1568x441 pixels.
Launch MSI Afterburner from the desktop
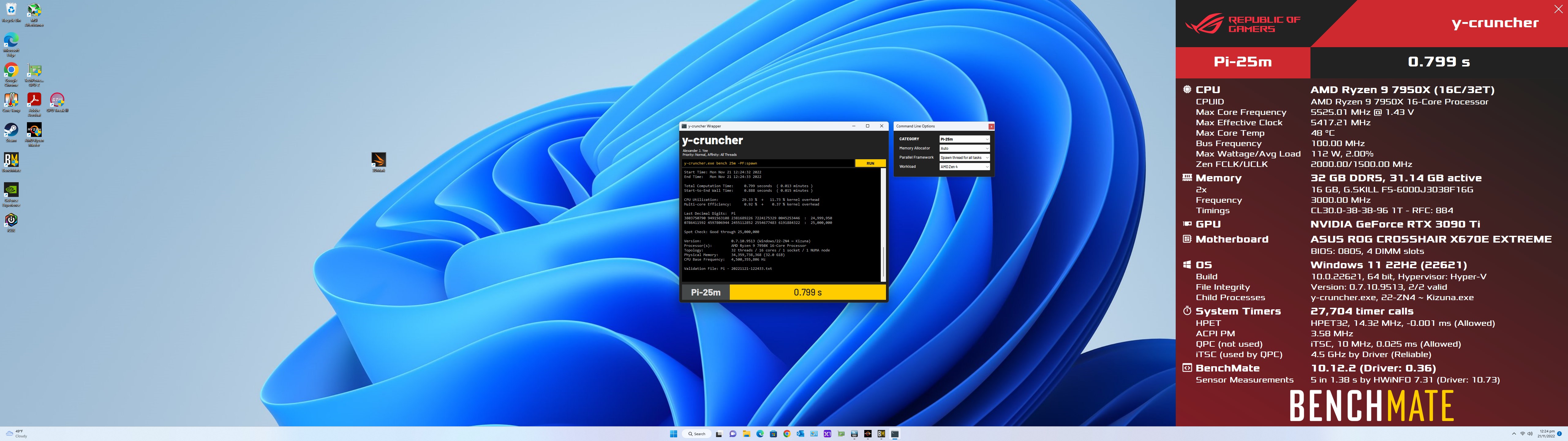click(x=34, y=15)
